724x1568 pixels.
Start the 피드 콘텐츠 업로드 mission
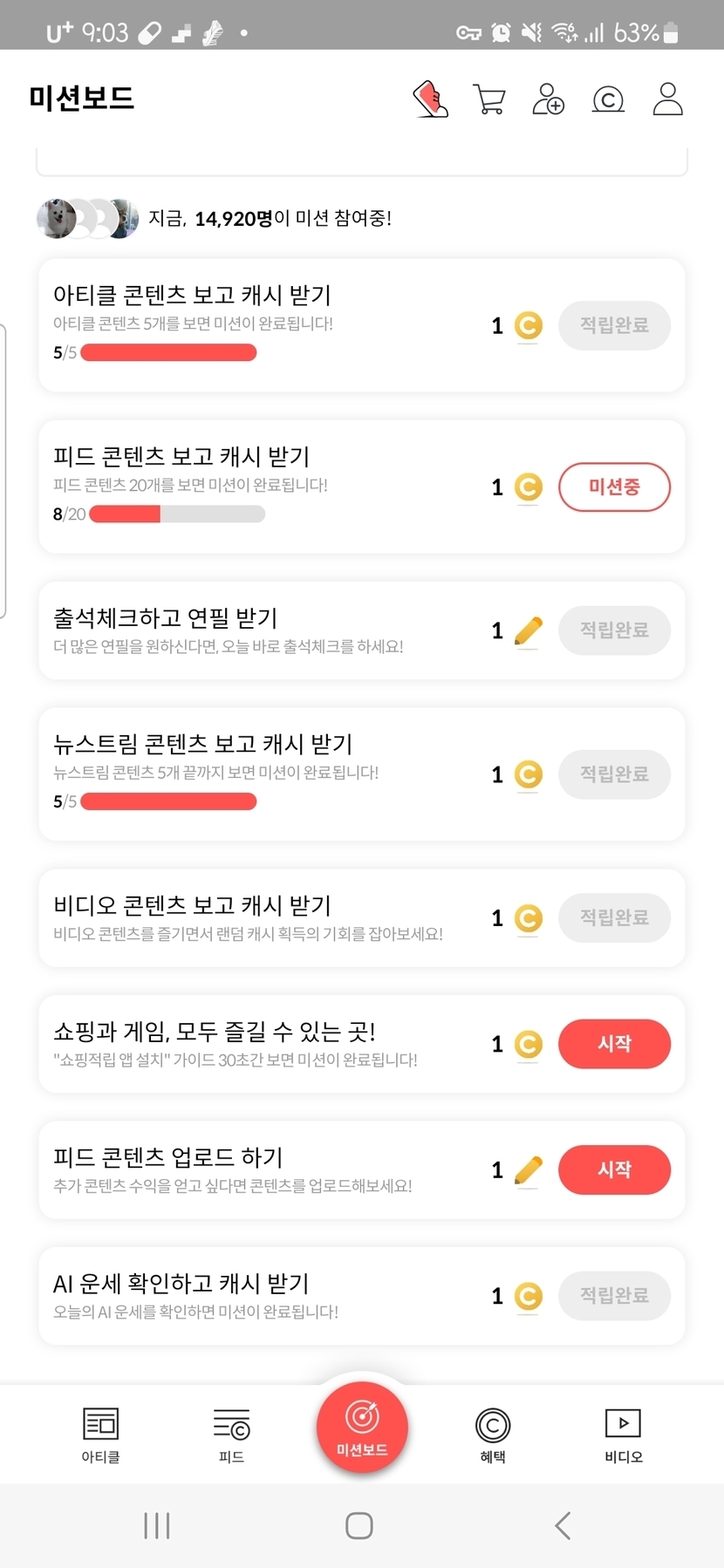click(x=614, y=1169)
